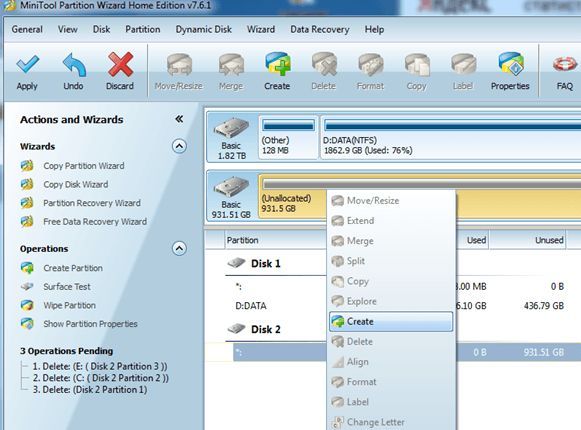Select pending operation 1 Delete E:
581x430 pixels.
pyautogui.click(x=100, y=366)
